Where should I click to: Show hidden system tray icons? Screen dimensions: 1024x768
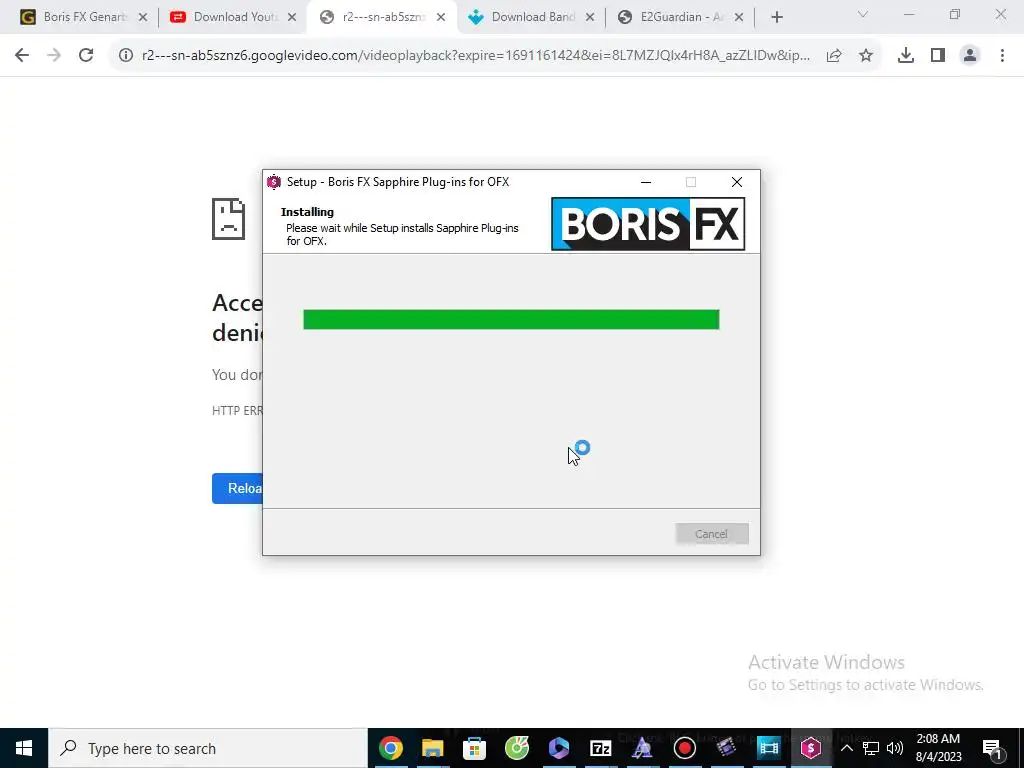coord(846,748)
